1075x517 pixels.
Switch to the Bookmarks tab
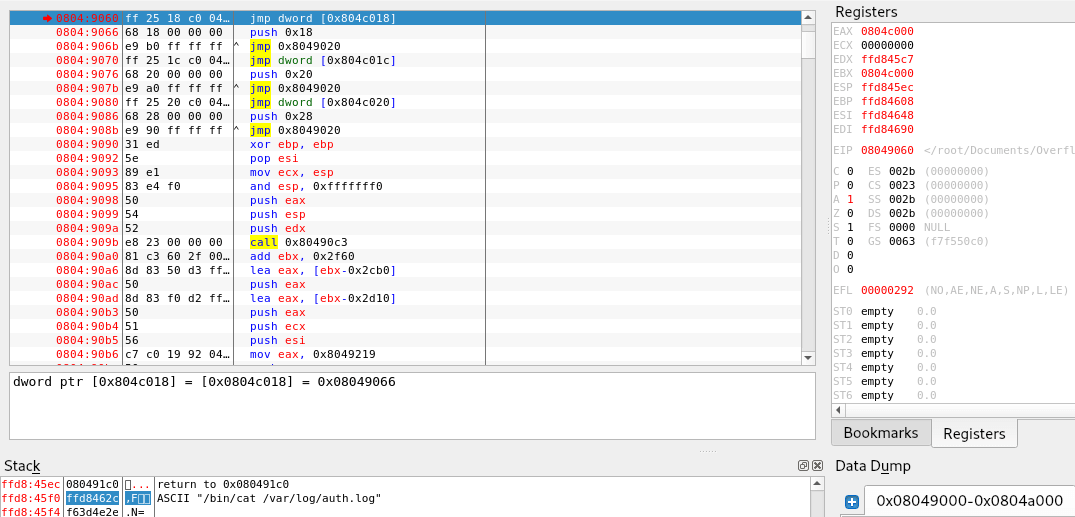880,433
